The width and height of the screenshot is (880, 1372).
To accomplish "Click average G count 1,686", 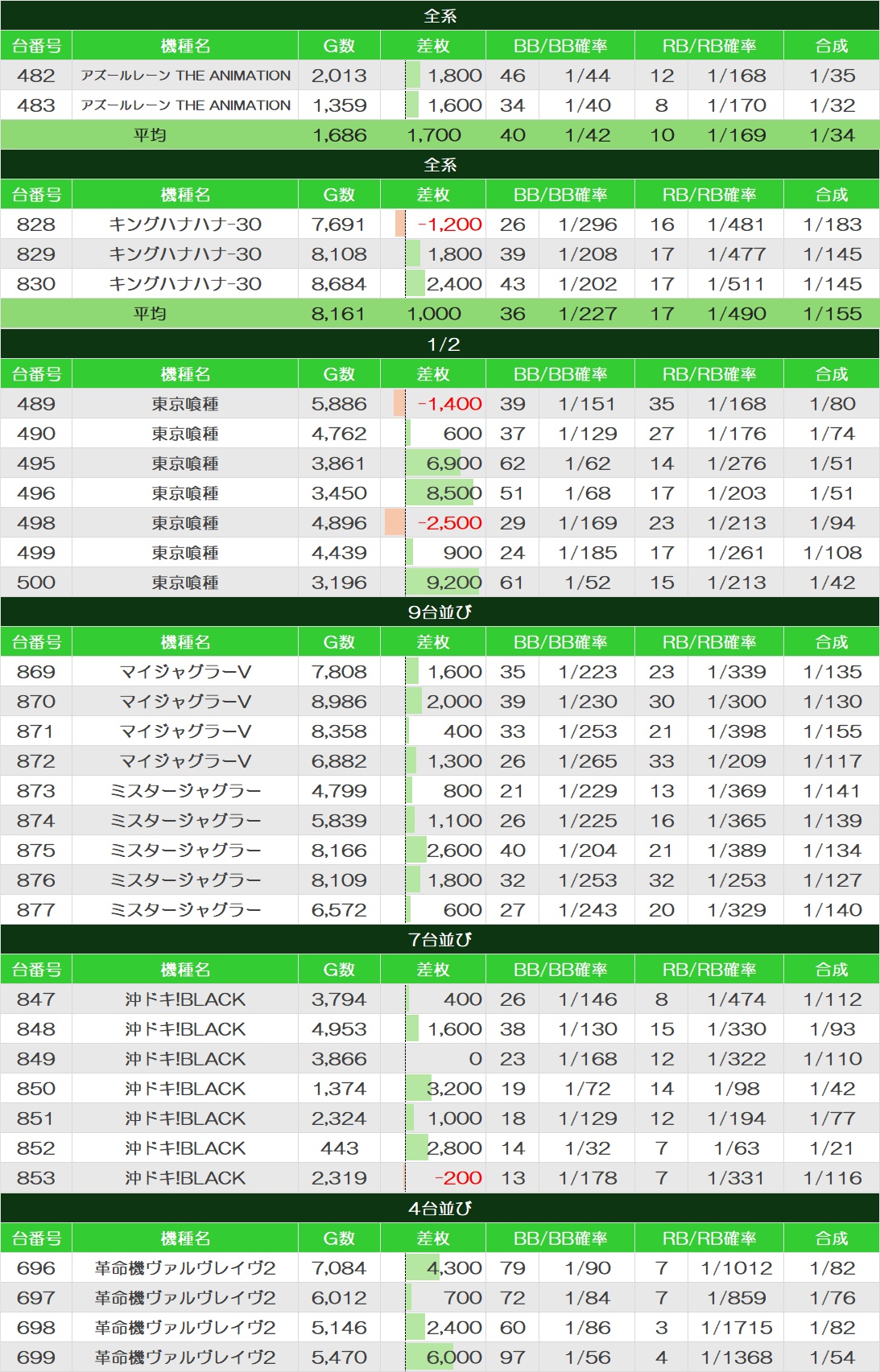I will (x=339, y=135).
